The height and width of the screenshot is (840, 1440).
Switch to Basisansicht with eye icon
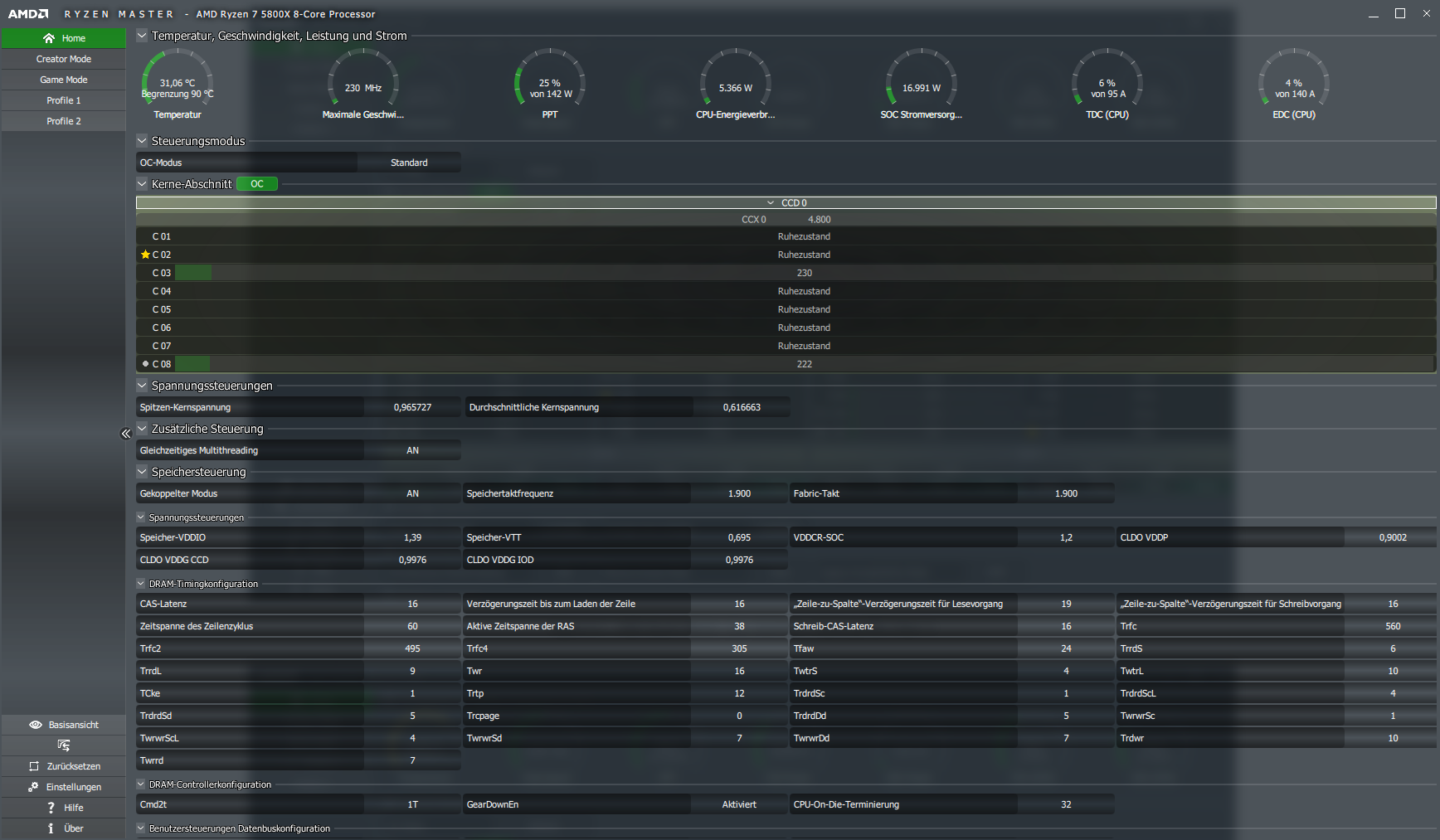pos(64,725)
